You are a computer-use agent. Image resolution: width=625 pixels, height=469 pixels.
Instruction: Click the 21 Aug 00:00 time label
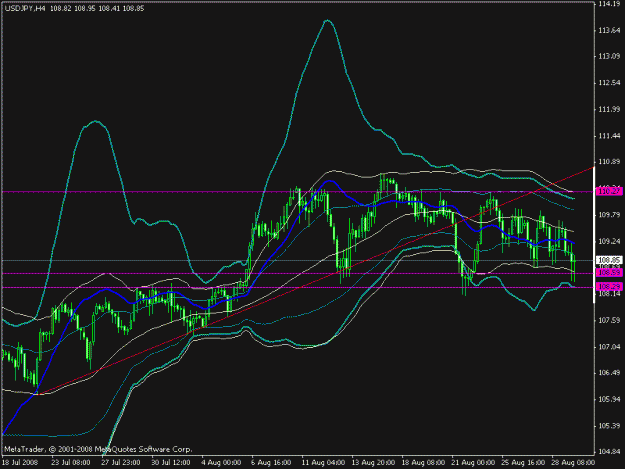click(x=474, y=463)
